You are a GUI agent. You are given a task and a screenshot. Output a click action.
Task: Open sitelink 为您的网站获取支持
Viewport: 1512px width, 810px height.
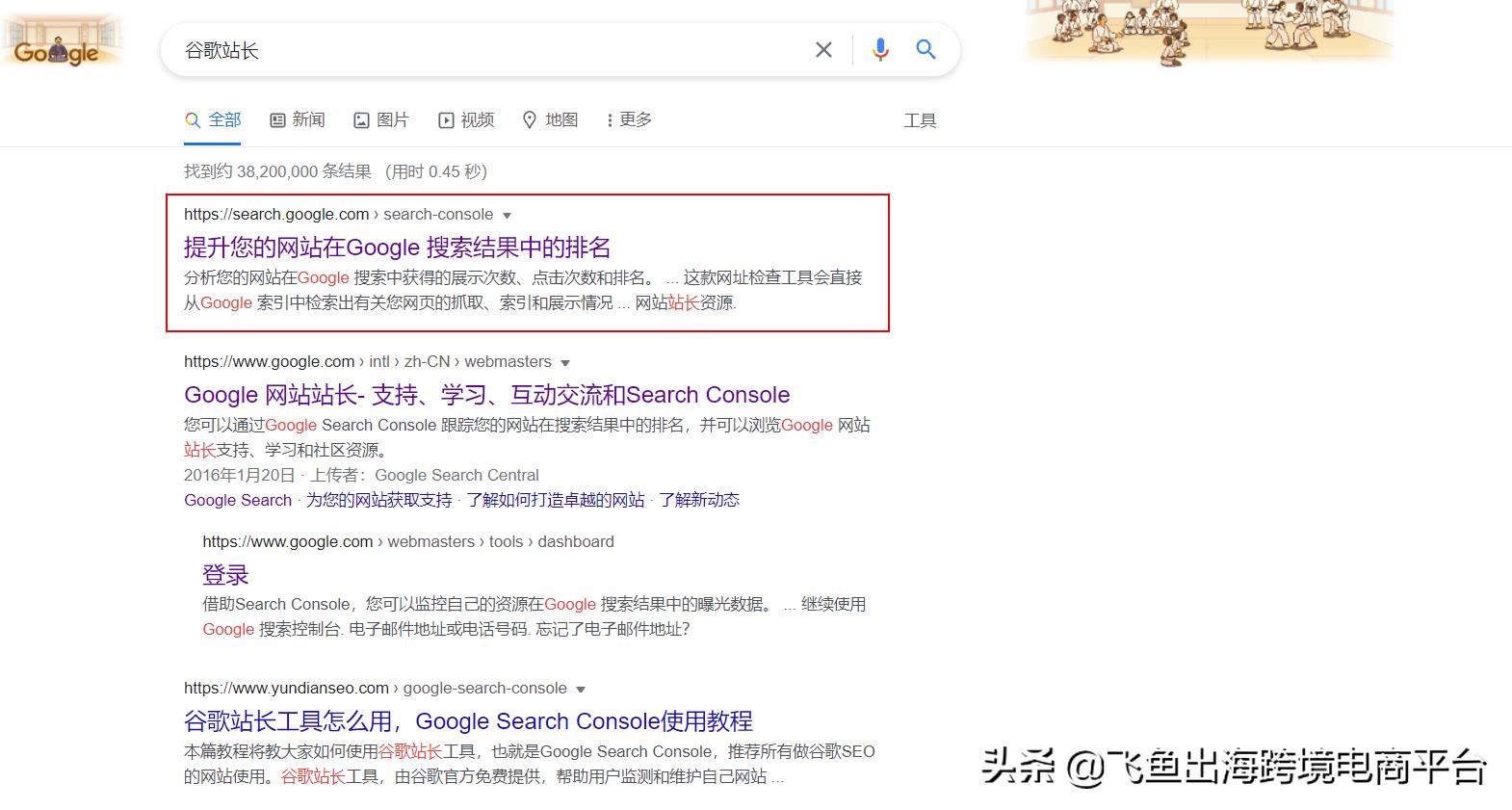379,500
